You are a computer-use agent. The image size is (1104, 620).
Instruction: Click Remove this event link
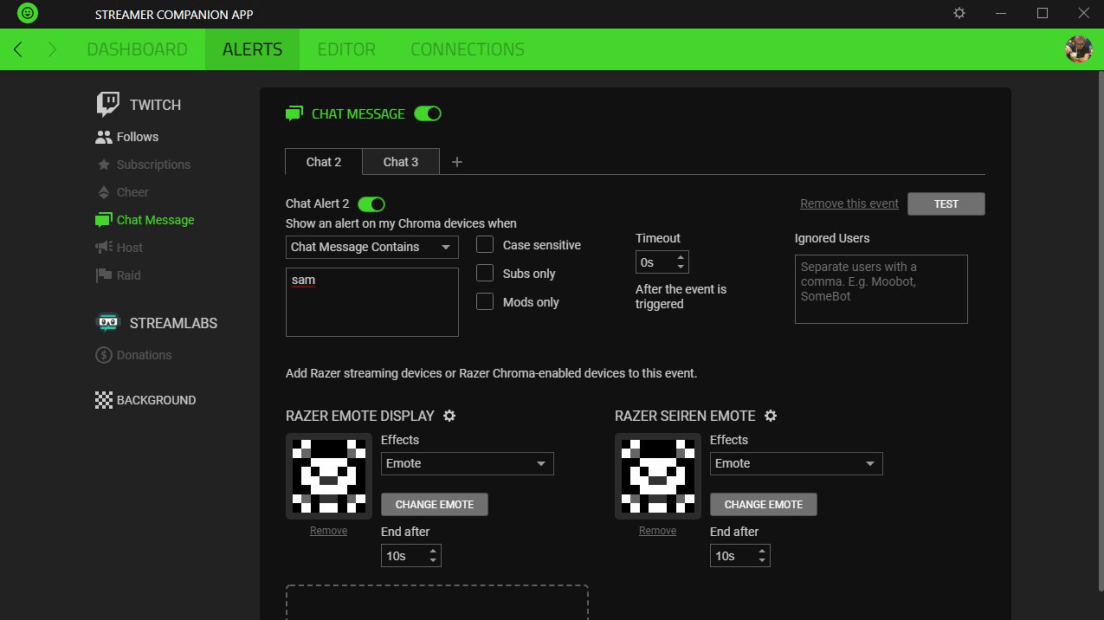click(x=849, y=203)
